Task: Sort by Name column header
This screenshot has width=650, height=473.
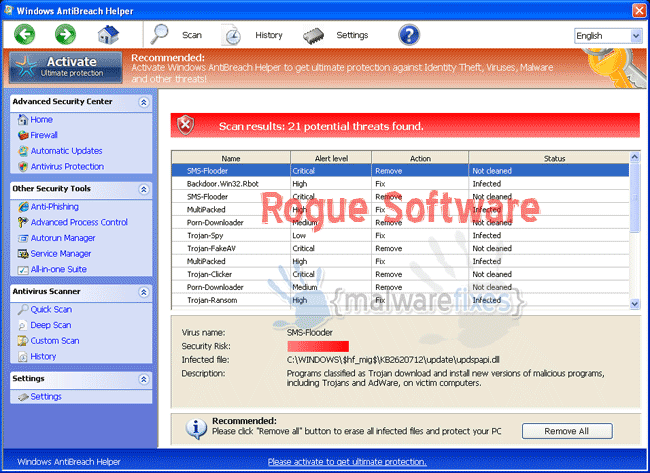Action: [231, 158]
